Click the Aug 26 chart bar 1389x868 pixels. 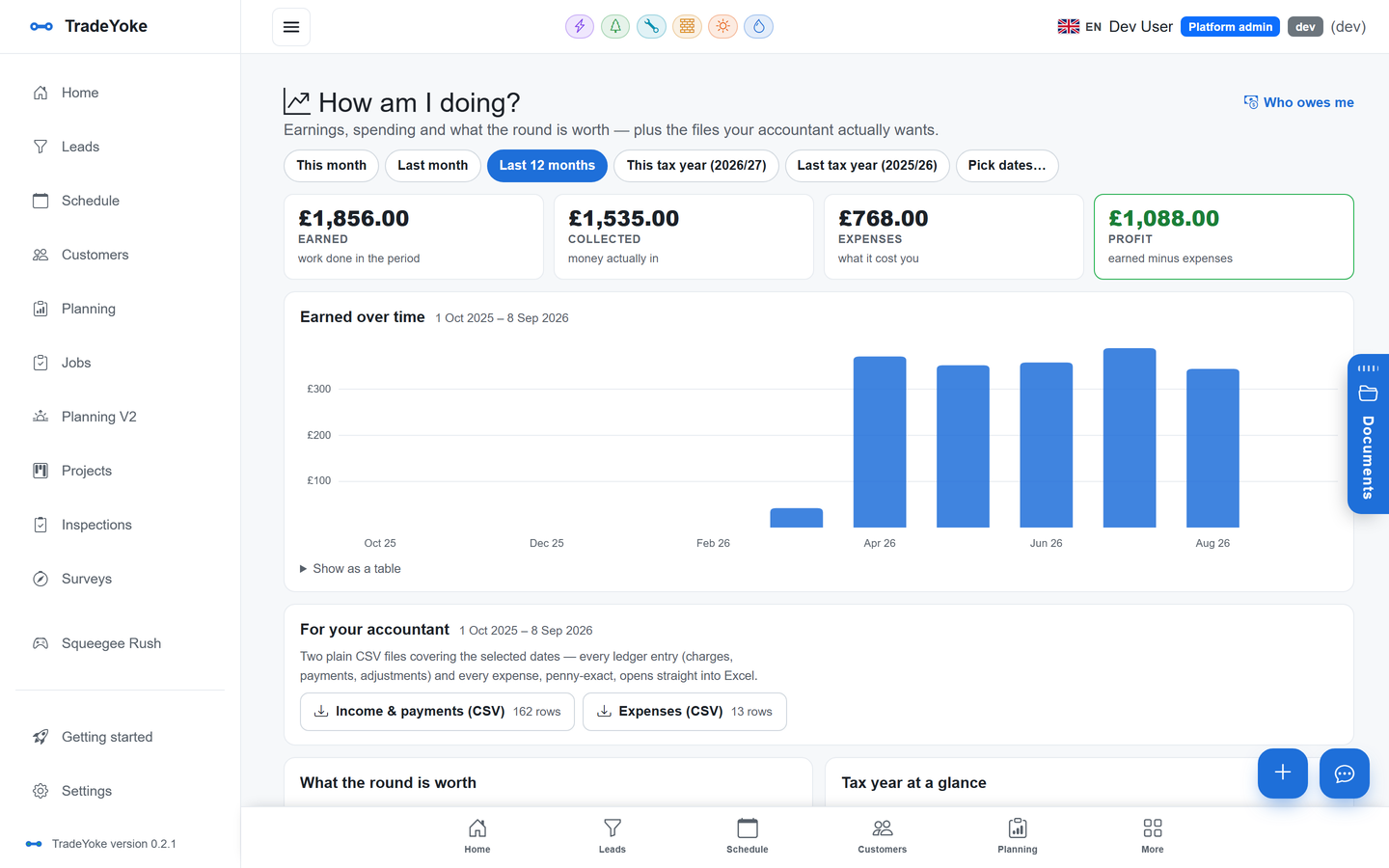click(1212, 448)
